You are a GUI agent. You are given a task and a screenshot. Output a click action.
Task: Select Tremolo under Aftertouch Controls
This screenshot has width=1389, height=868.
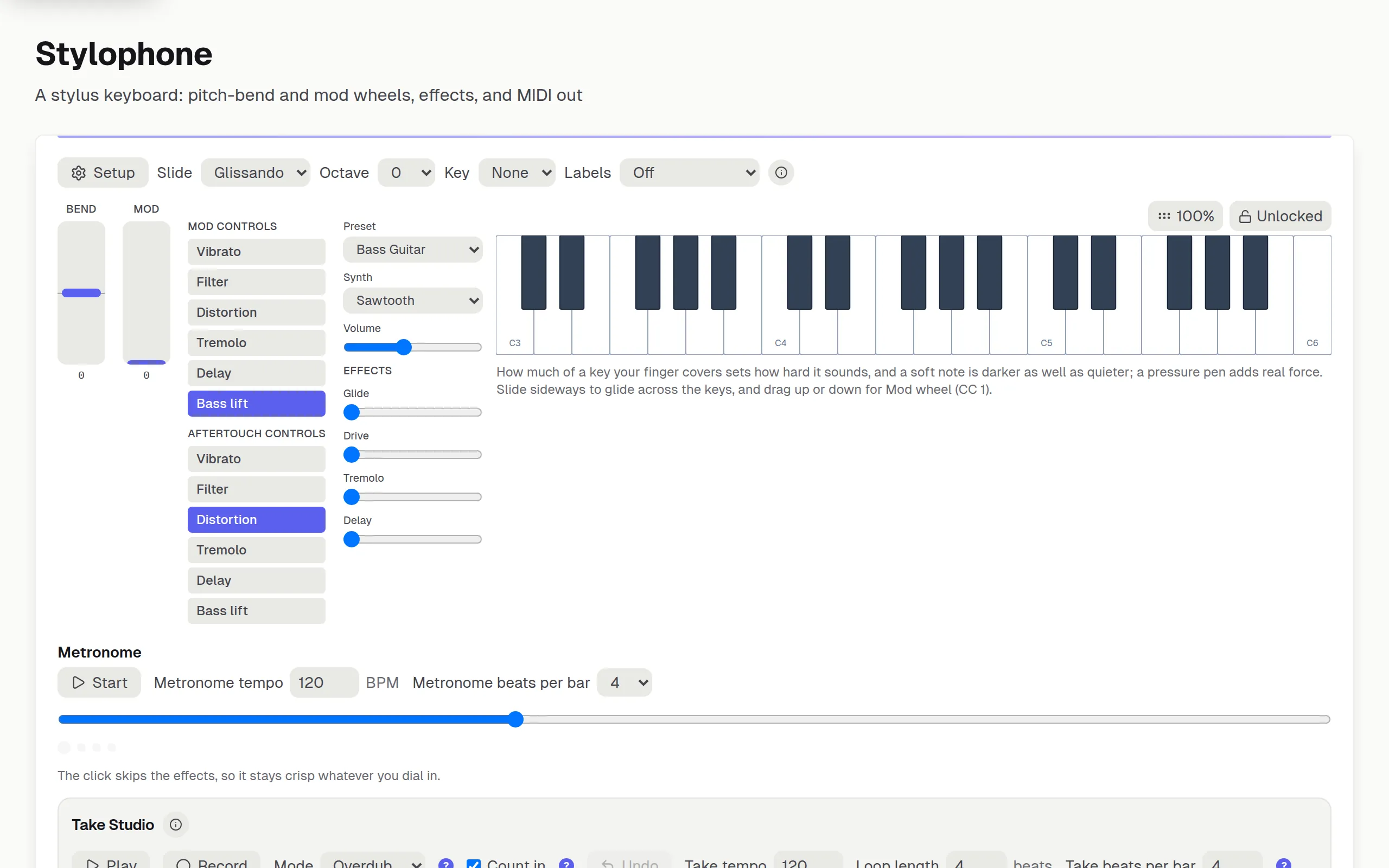pos(257,551)
